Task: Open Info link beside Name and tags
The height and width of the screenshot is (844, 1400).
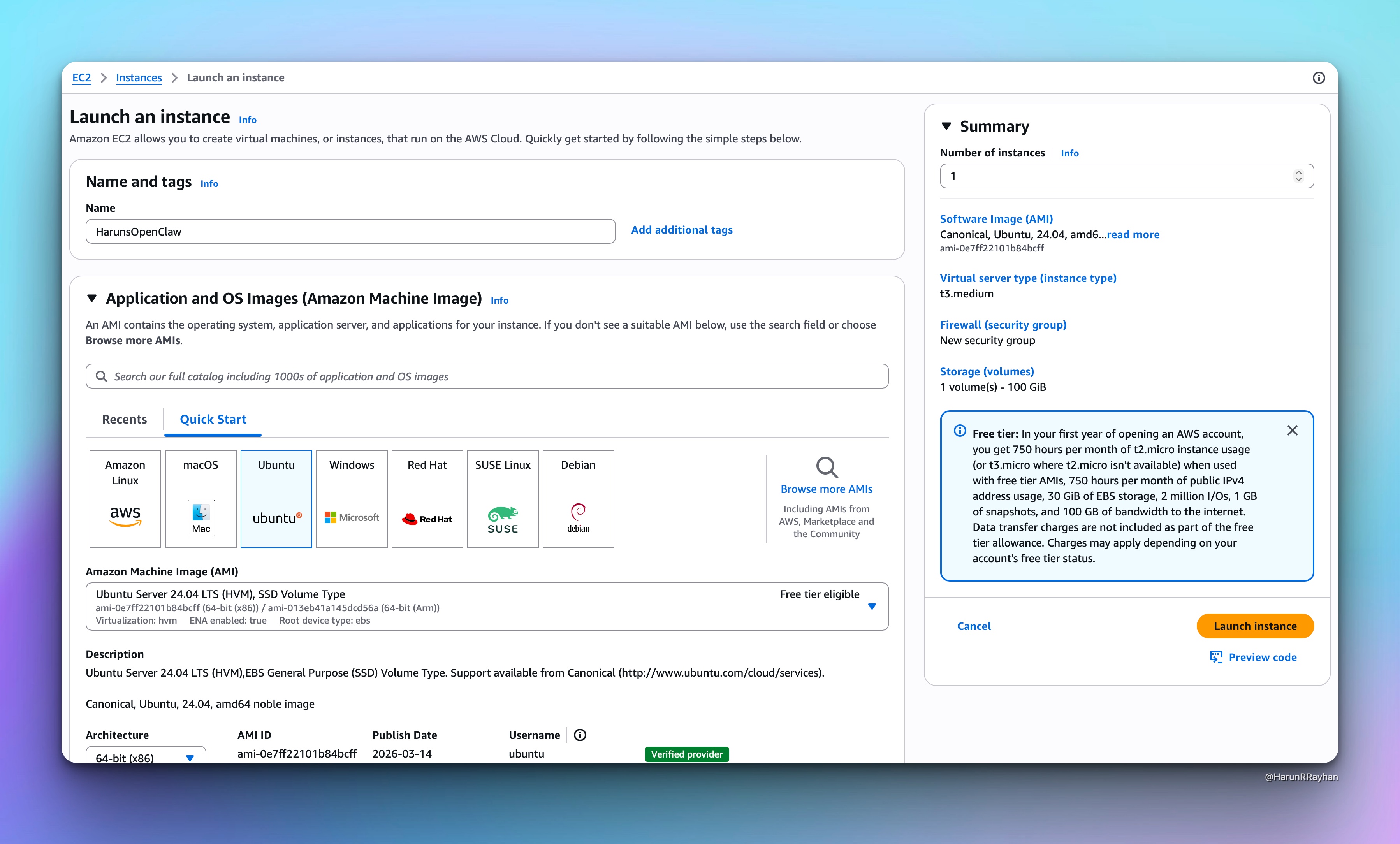Action: pyautogui.click(x=209, y=183)
